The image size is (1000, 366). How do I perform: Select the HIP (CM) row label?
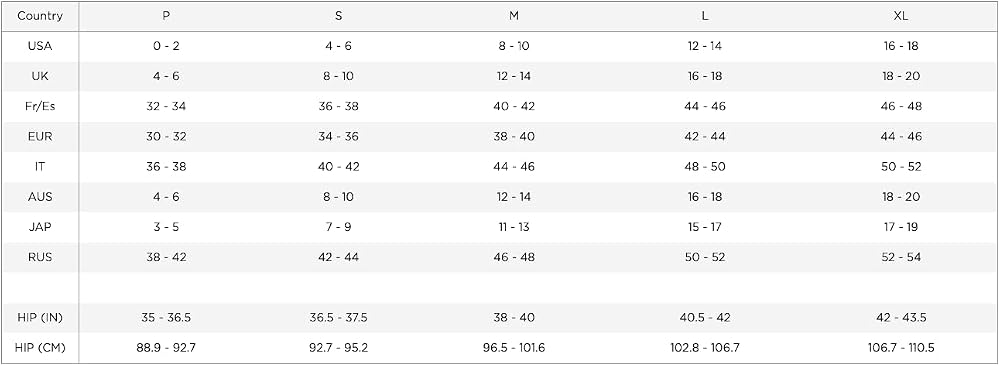point(40,348)
